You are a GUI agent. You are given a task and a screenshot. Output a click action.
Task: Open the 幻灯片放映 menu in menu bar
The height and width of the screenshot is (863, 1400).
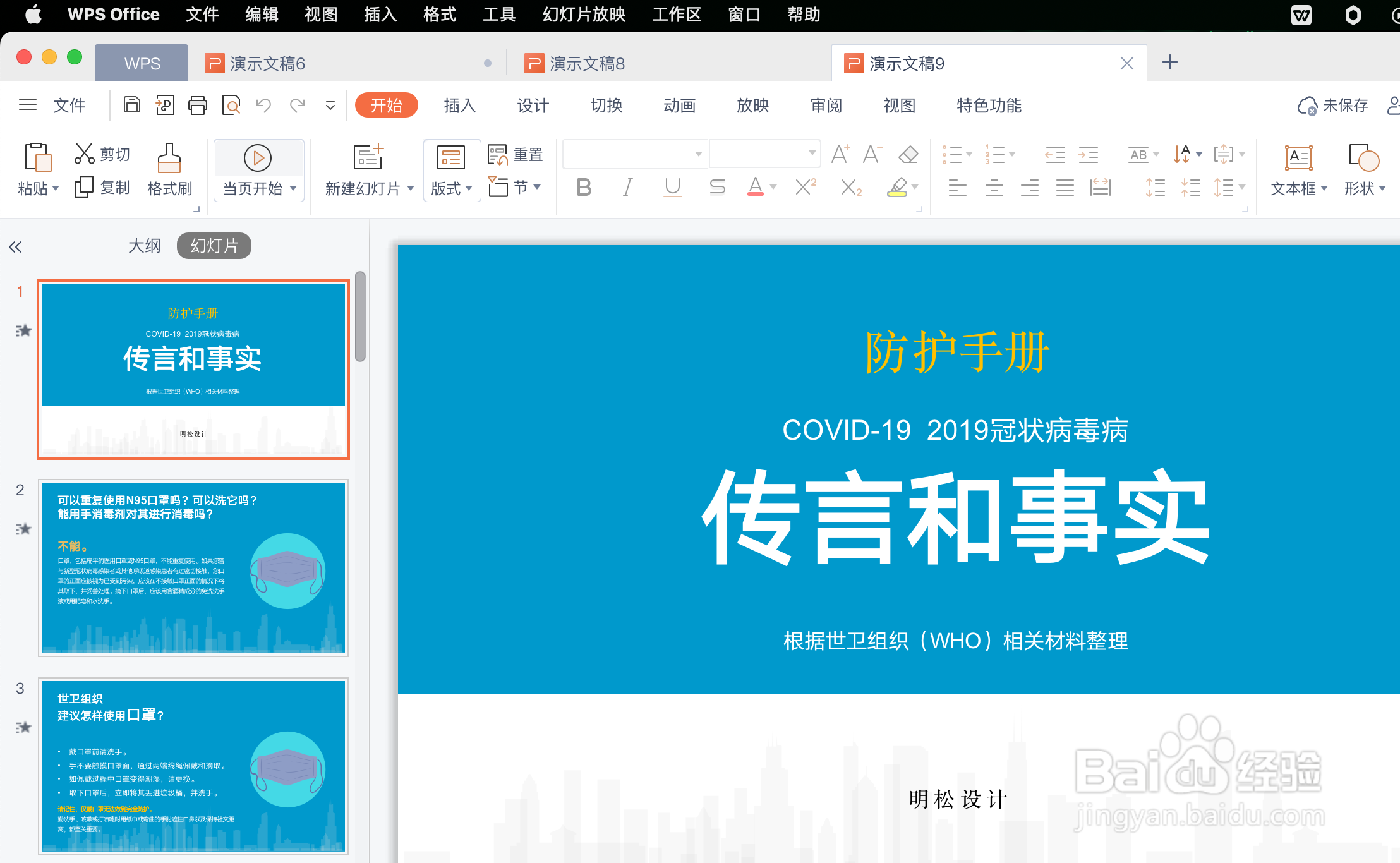coord(584,15)
